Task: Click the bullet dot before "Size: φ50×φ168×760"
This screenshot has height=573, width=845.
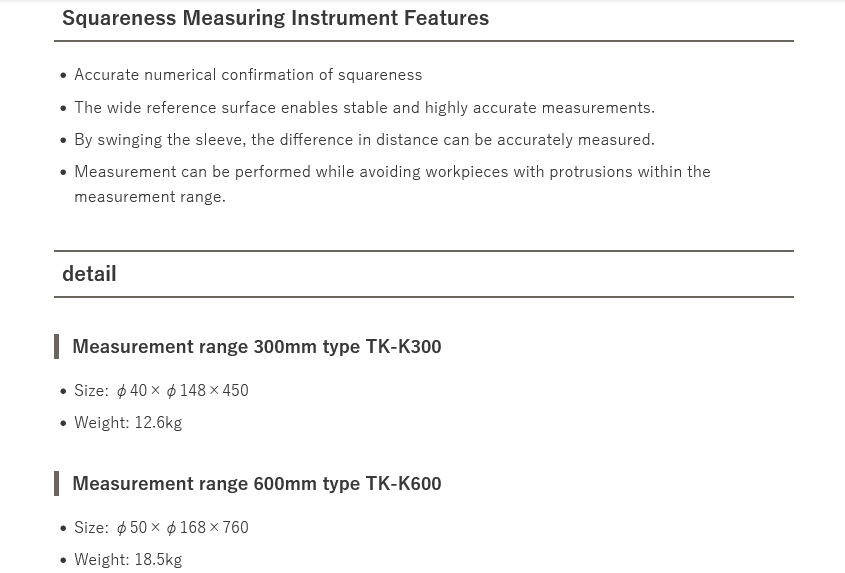Action: [63, 528]
